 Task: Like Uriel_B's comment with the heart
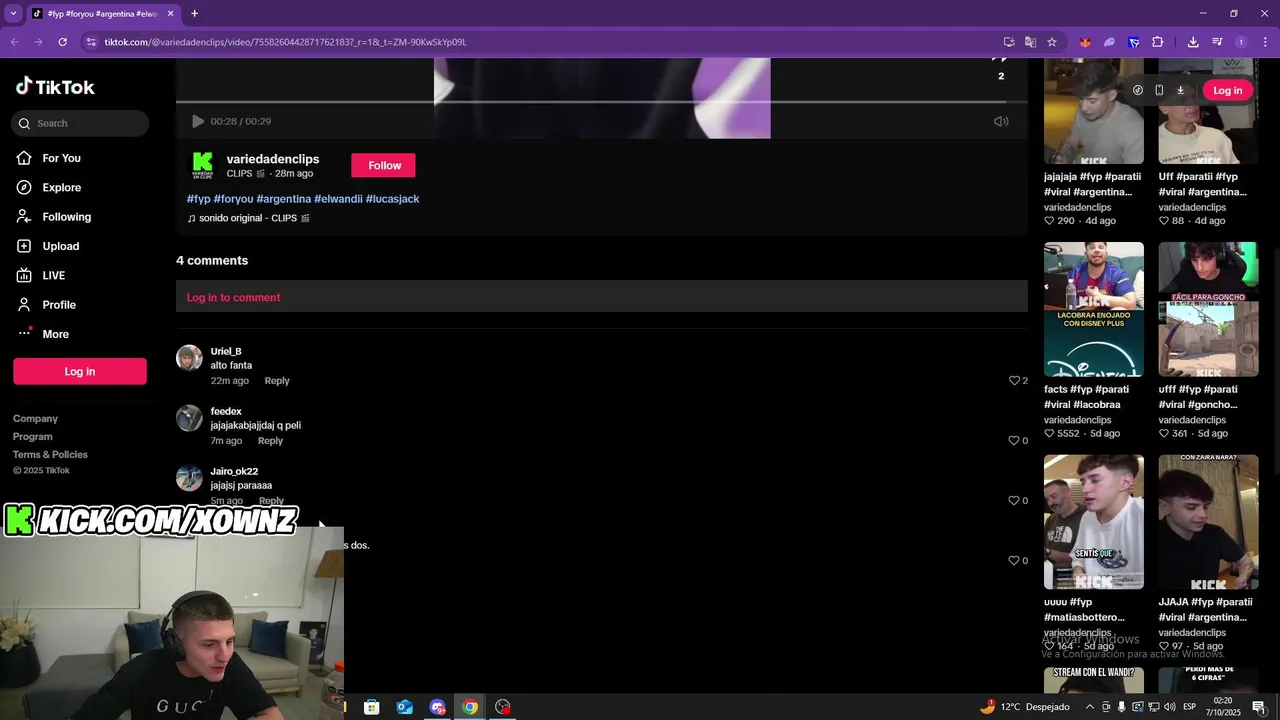(1014, 381)
